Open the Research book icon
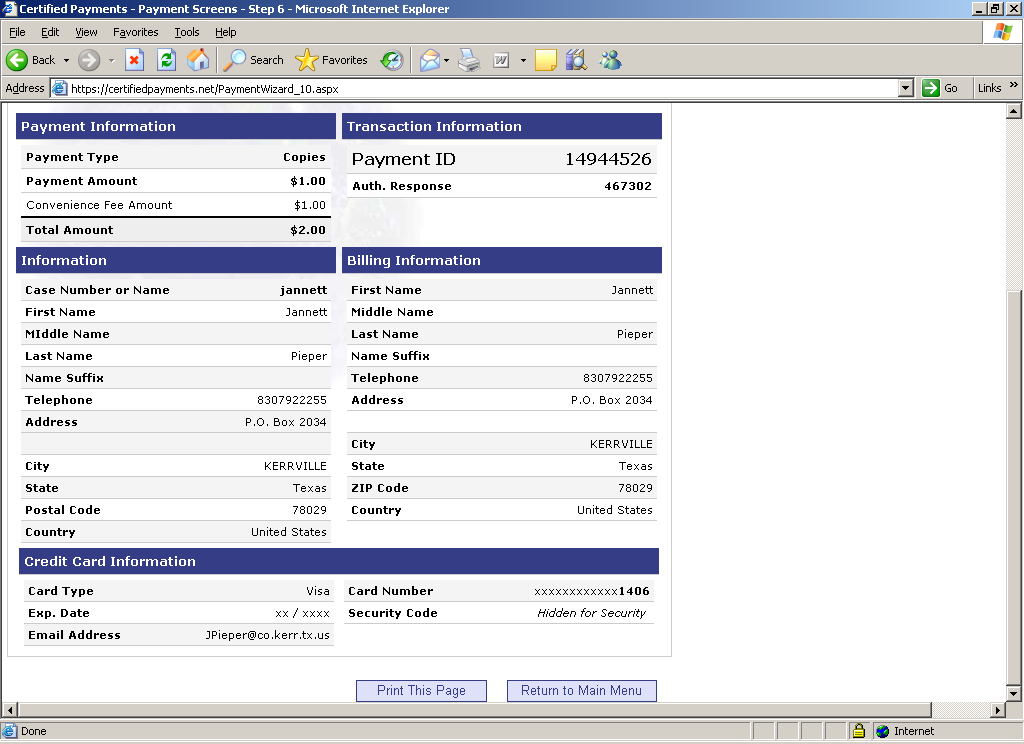 pyautogui.click(x=575, y=60)
